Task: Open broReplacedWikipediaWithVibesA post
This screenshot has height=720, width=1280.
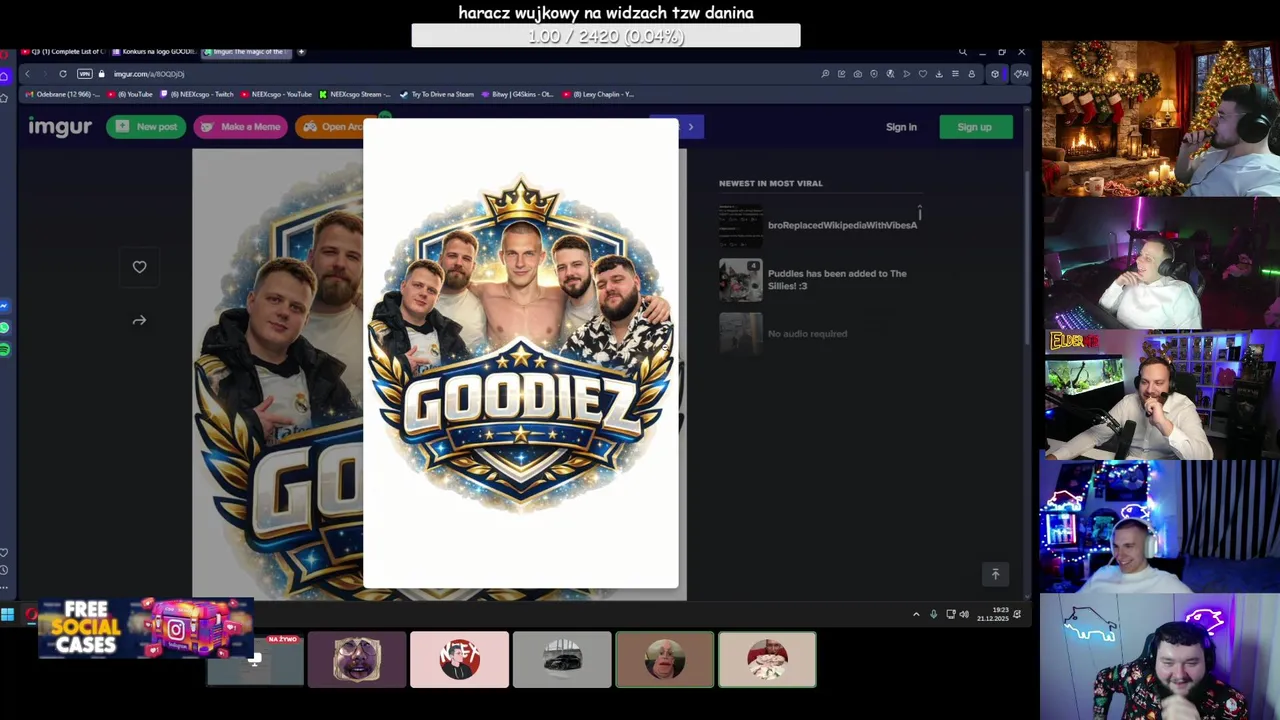Action: (842, 225)
